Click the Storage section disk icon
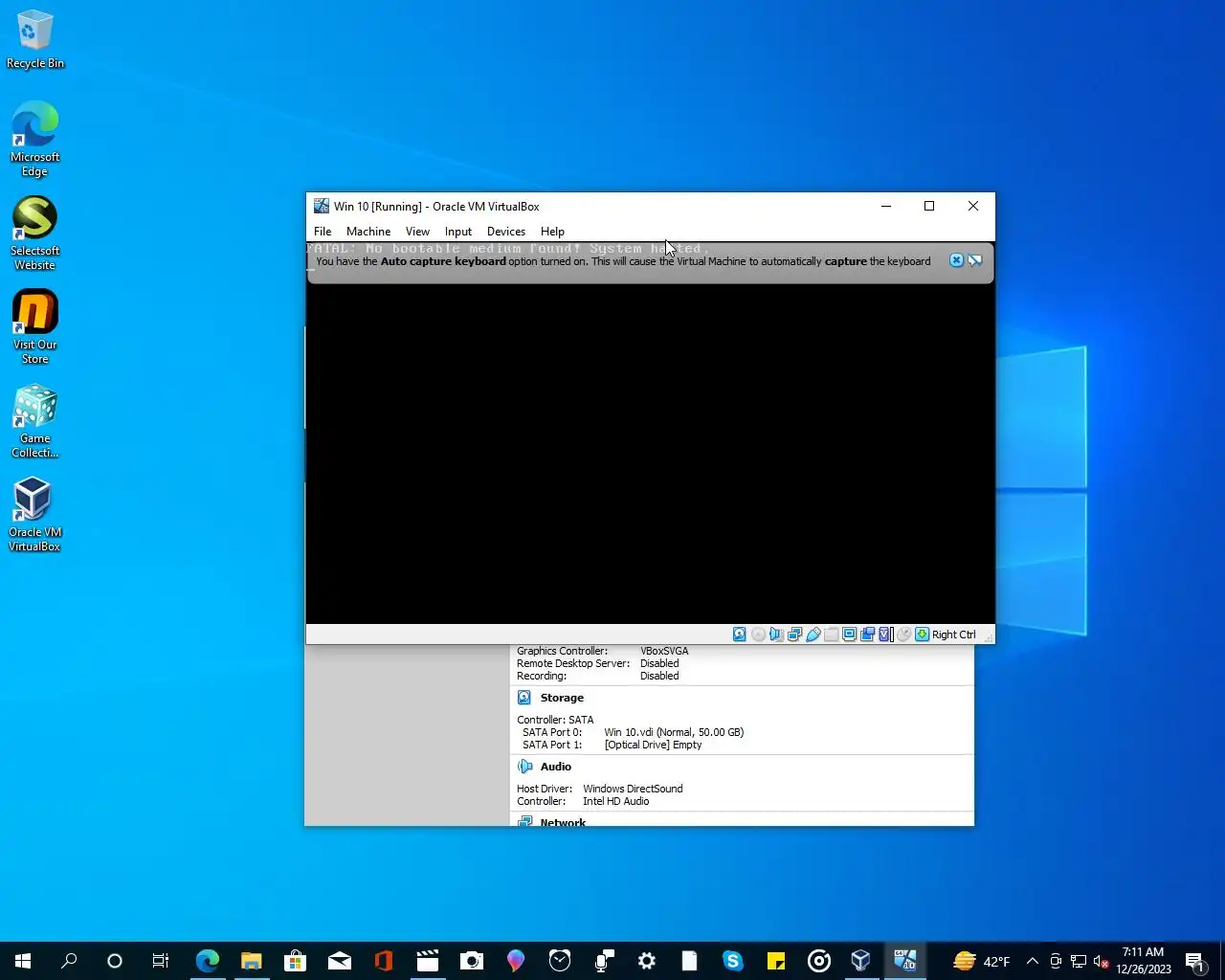Viewport: 1225px width, 980px height. point(524,698)
